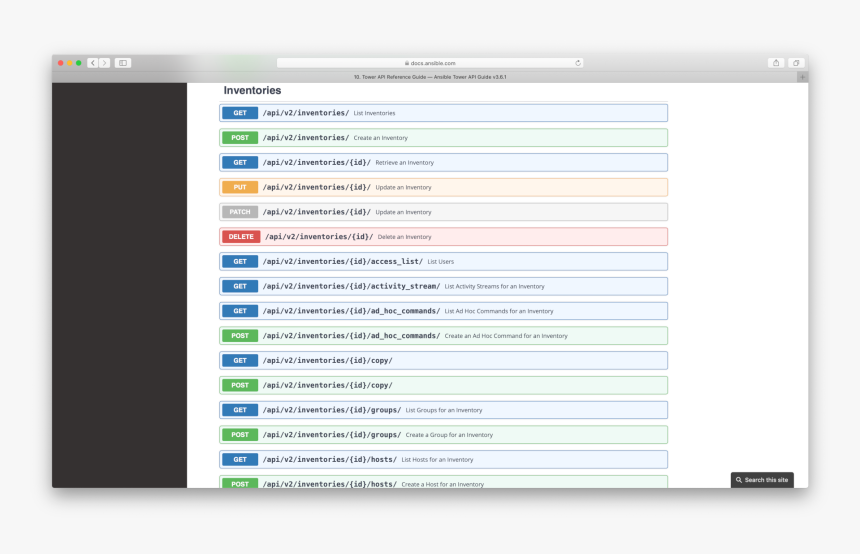Go forward with the Safari forward arrow
Screen dimensions: 860x554
104,63
